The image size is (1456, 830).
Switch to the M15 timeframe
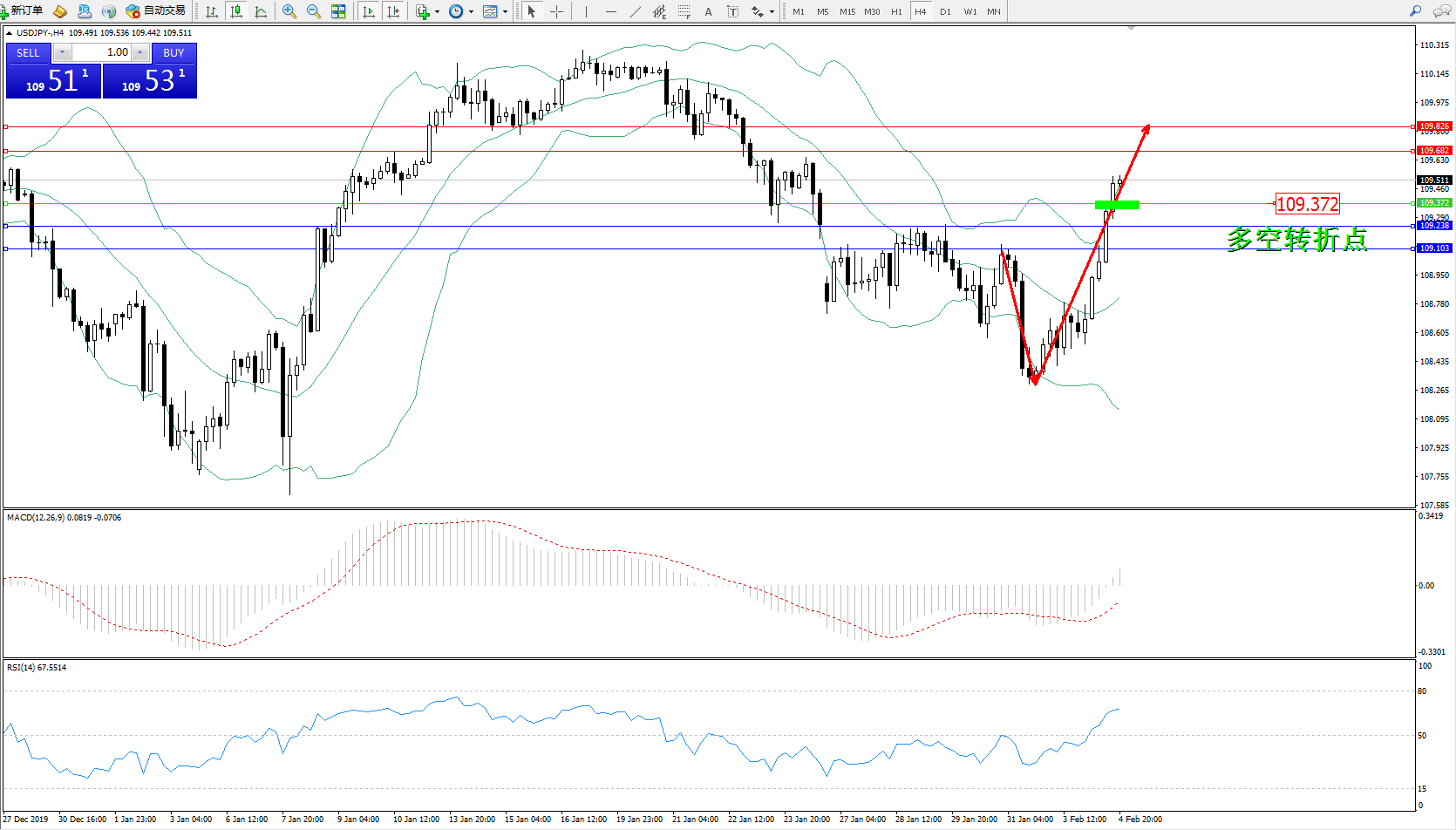(x=847, y=11)
